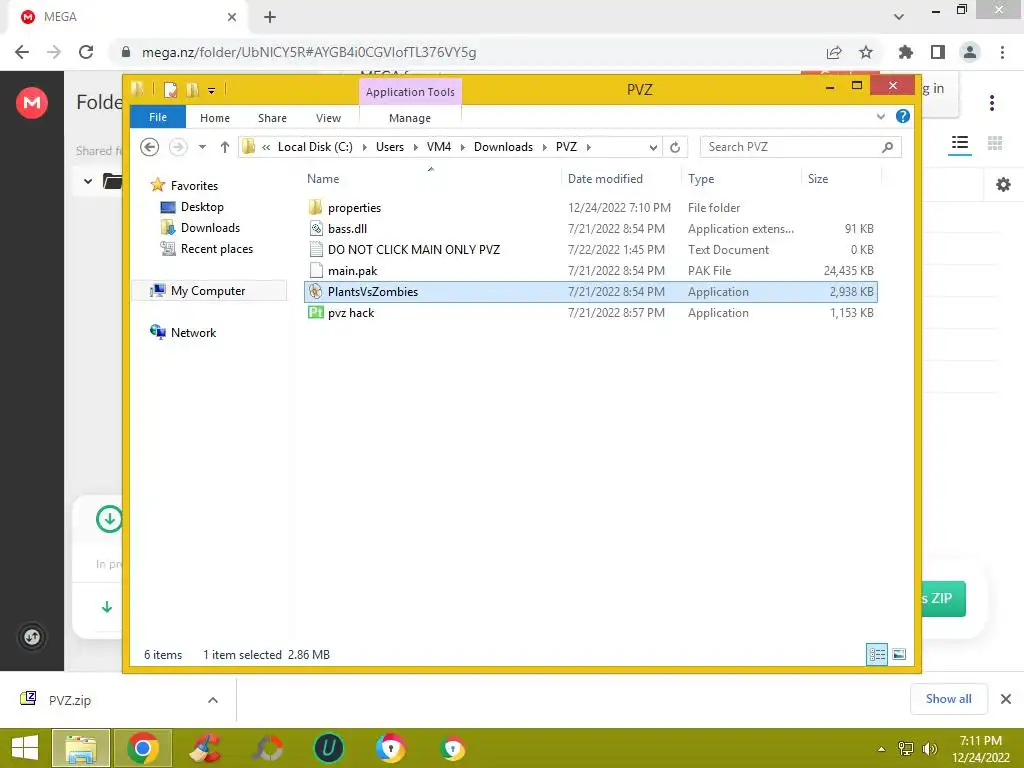Viewport: 1024px width, 768px height.
Task: Click the Properties quick access toolbar icon
Action: 170,89
